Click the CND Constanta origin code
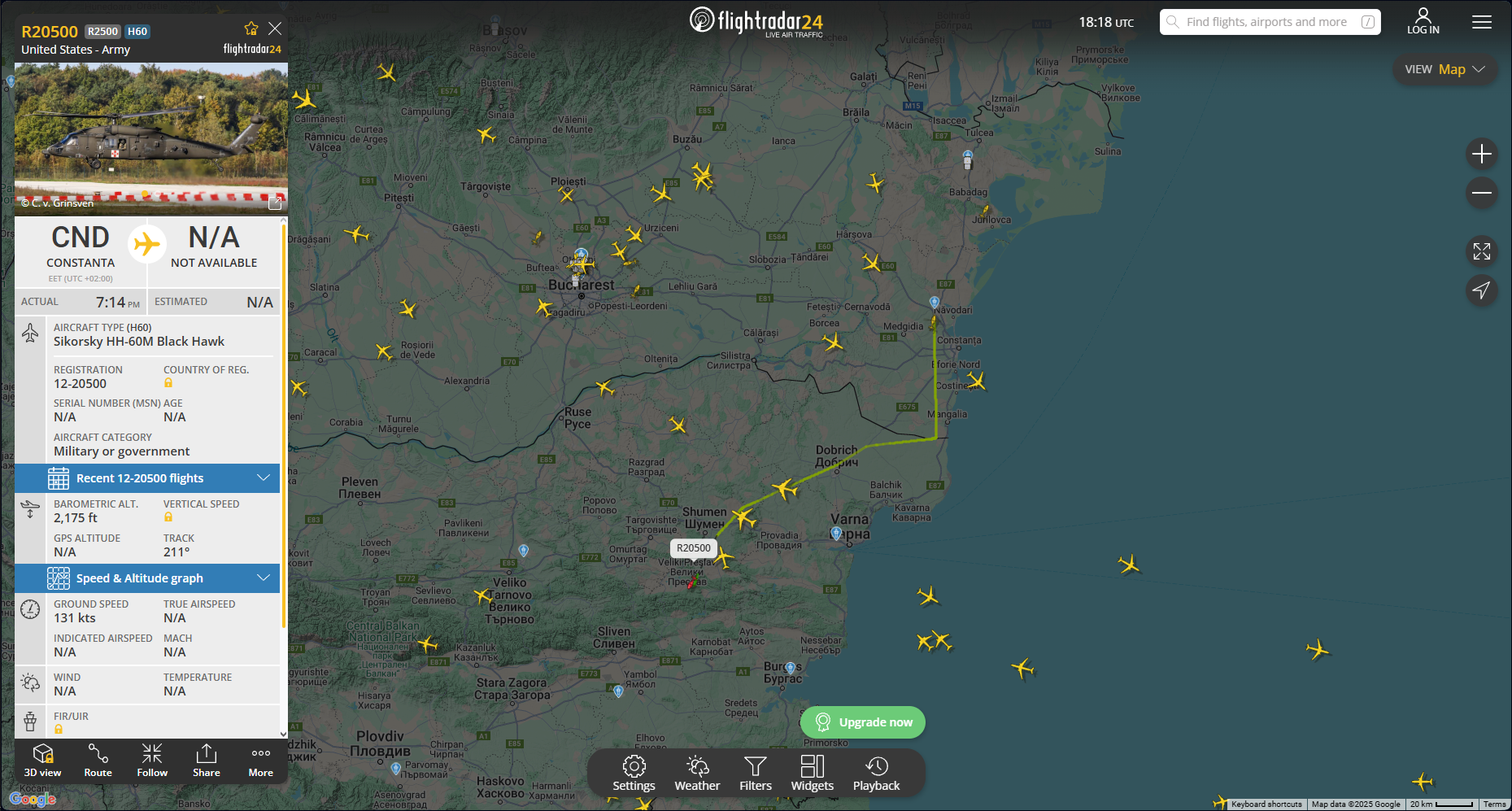1512x811 pixels. (81, 238)
